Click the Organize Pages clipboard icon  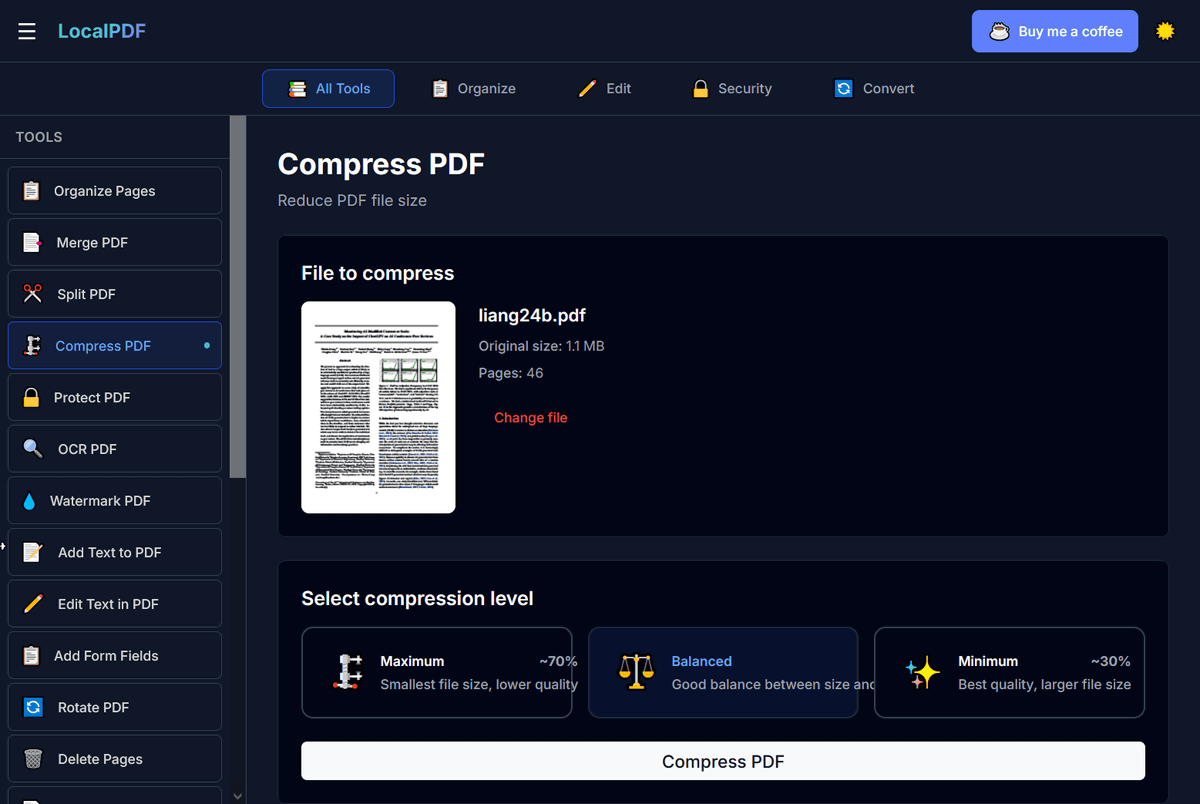tap(32, 191)
